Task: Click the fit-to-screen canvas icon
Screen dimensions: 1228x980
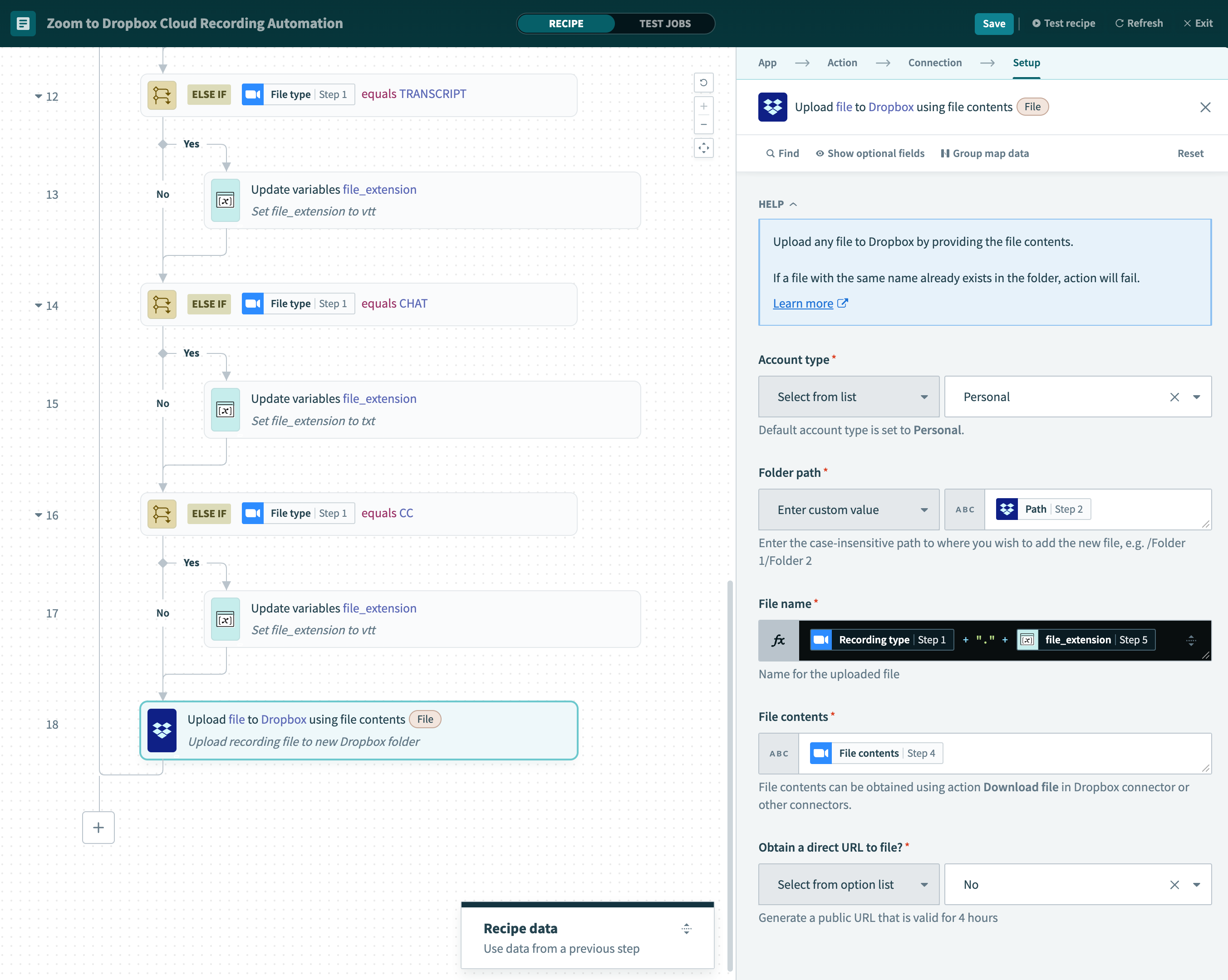Action: coord(703,148)
